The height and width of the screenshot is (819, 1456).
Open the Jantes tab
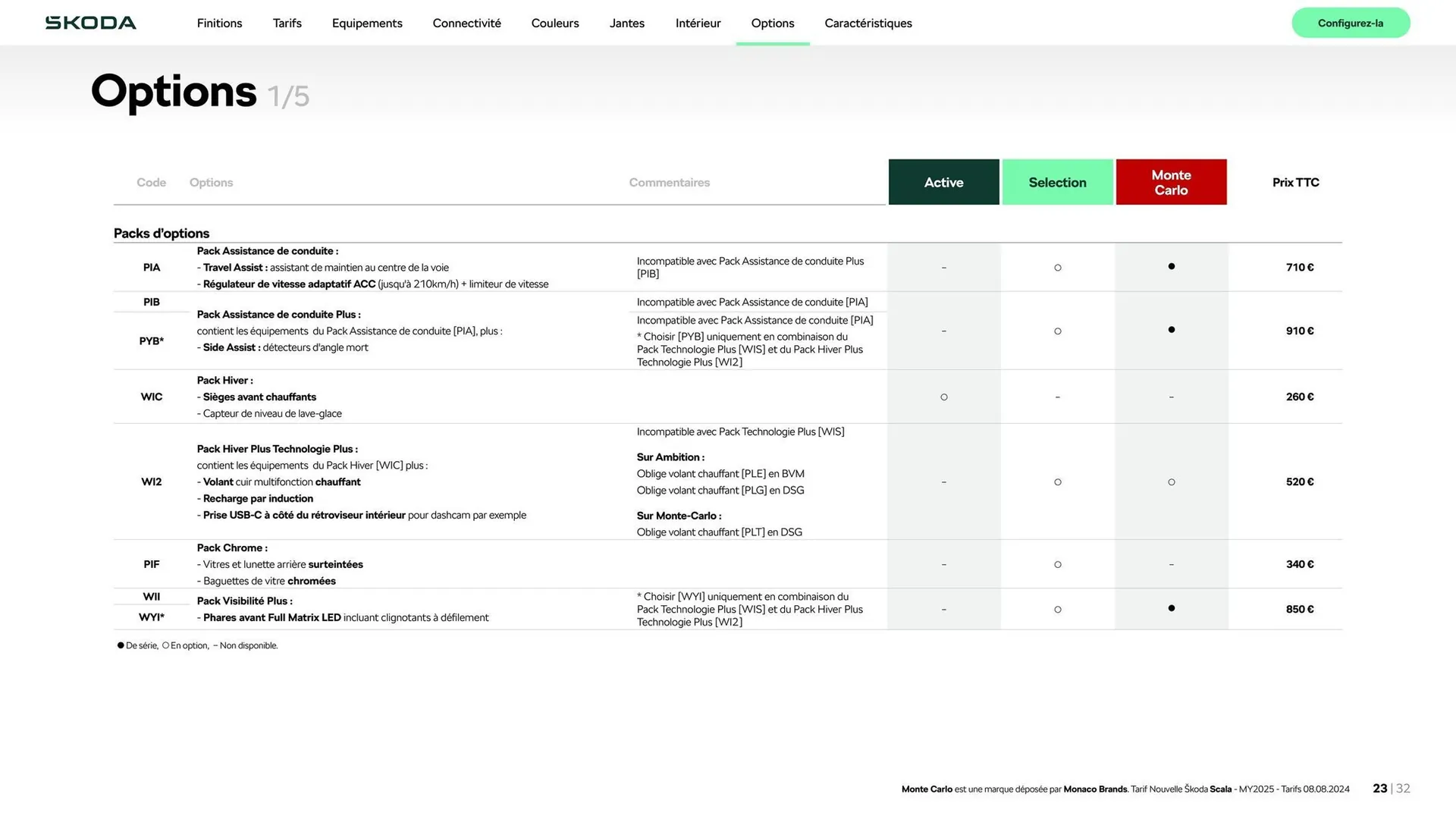pos(626,23)
